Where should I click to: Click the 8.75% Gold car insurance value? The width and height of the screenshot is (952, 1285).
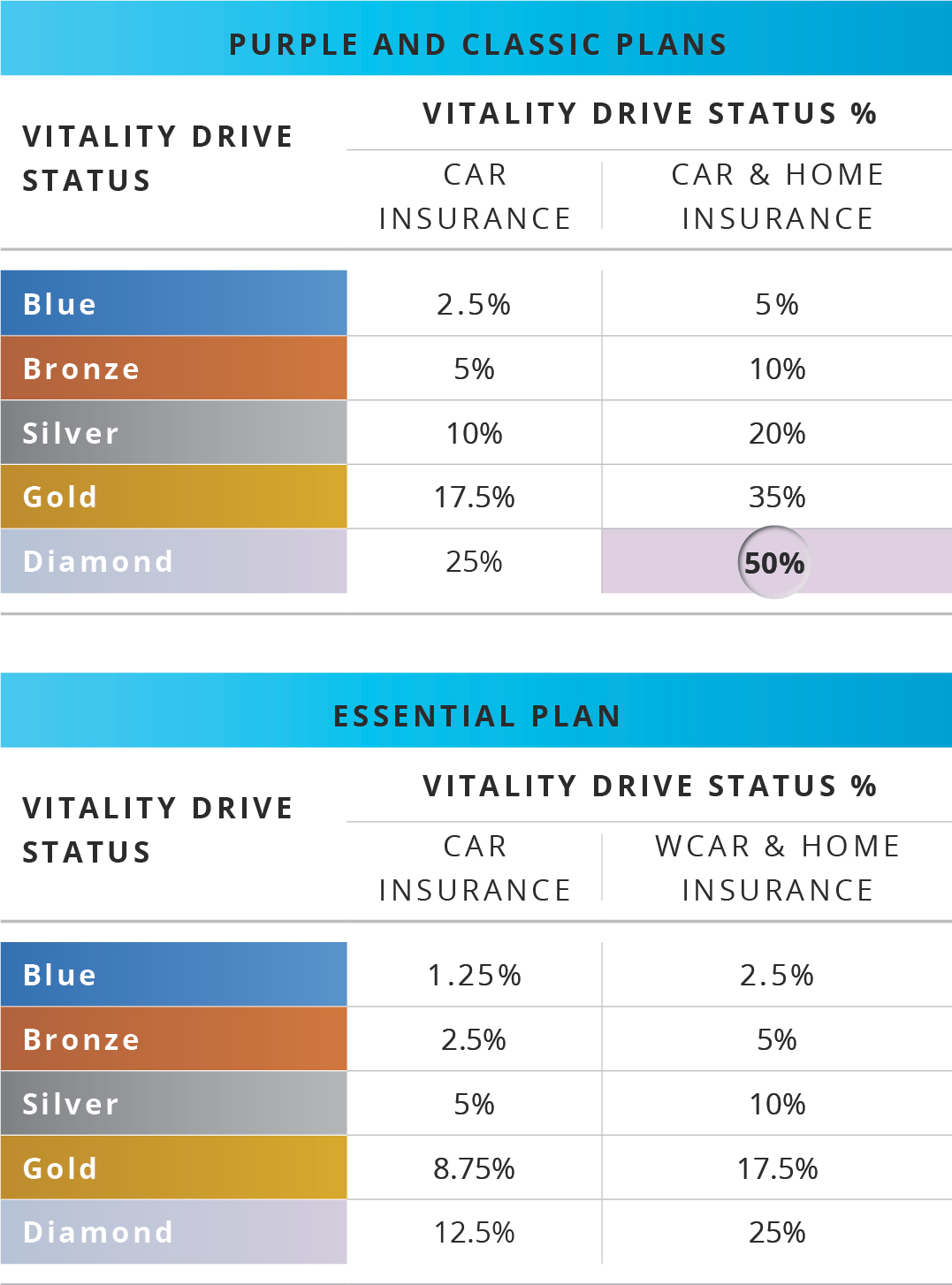(x=475, y=1168)
